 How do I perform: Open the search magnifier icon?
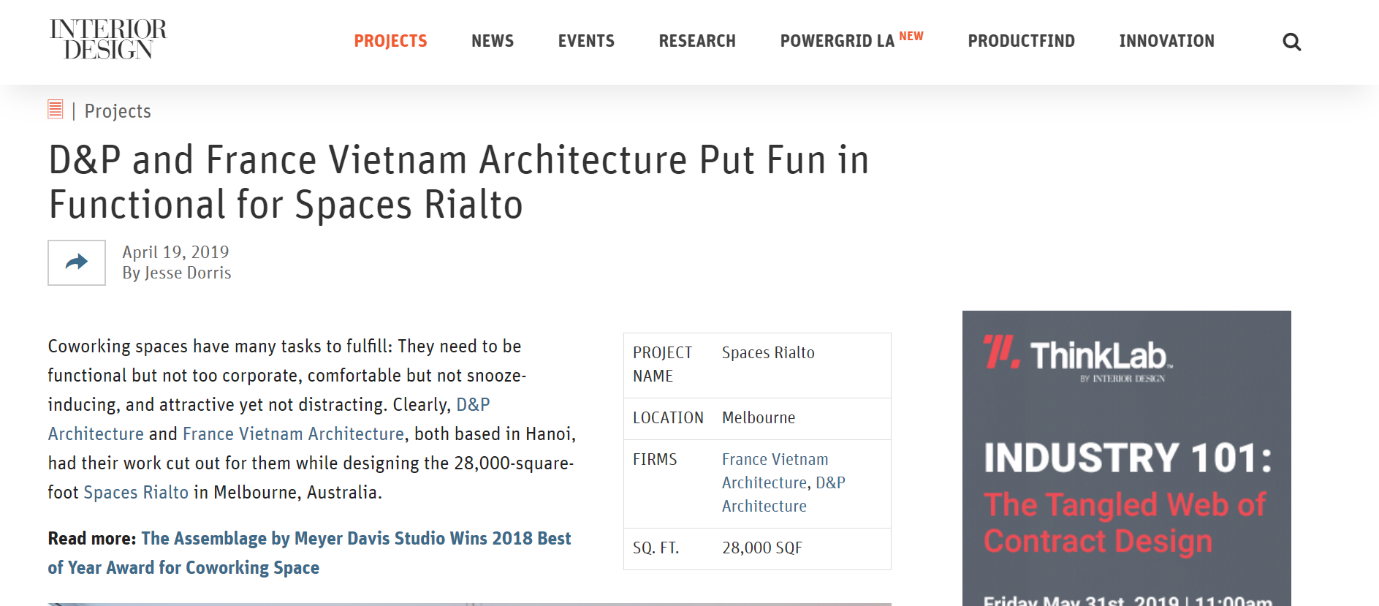point(1292,42)
